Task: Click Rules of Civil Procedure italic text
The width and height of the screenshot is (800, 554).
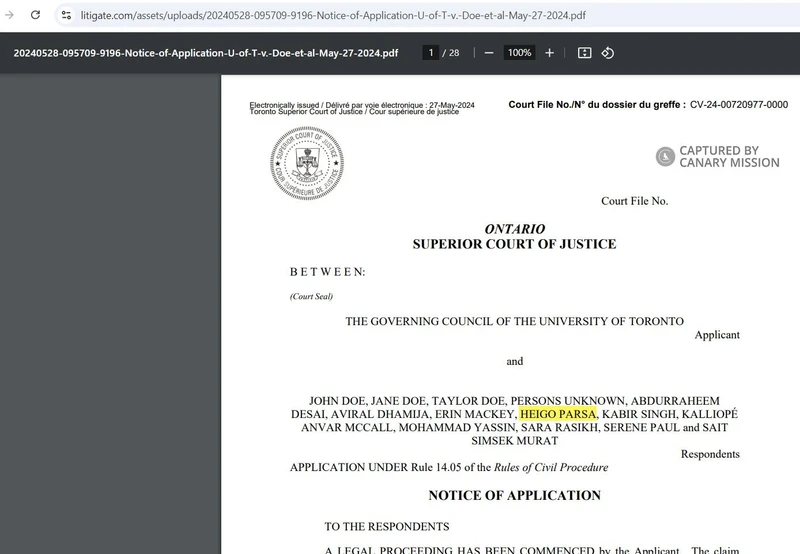Action: pyautogui.click(x=551, y=467)
